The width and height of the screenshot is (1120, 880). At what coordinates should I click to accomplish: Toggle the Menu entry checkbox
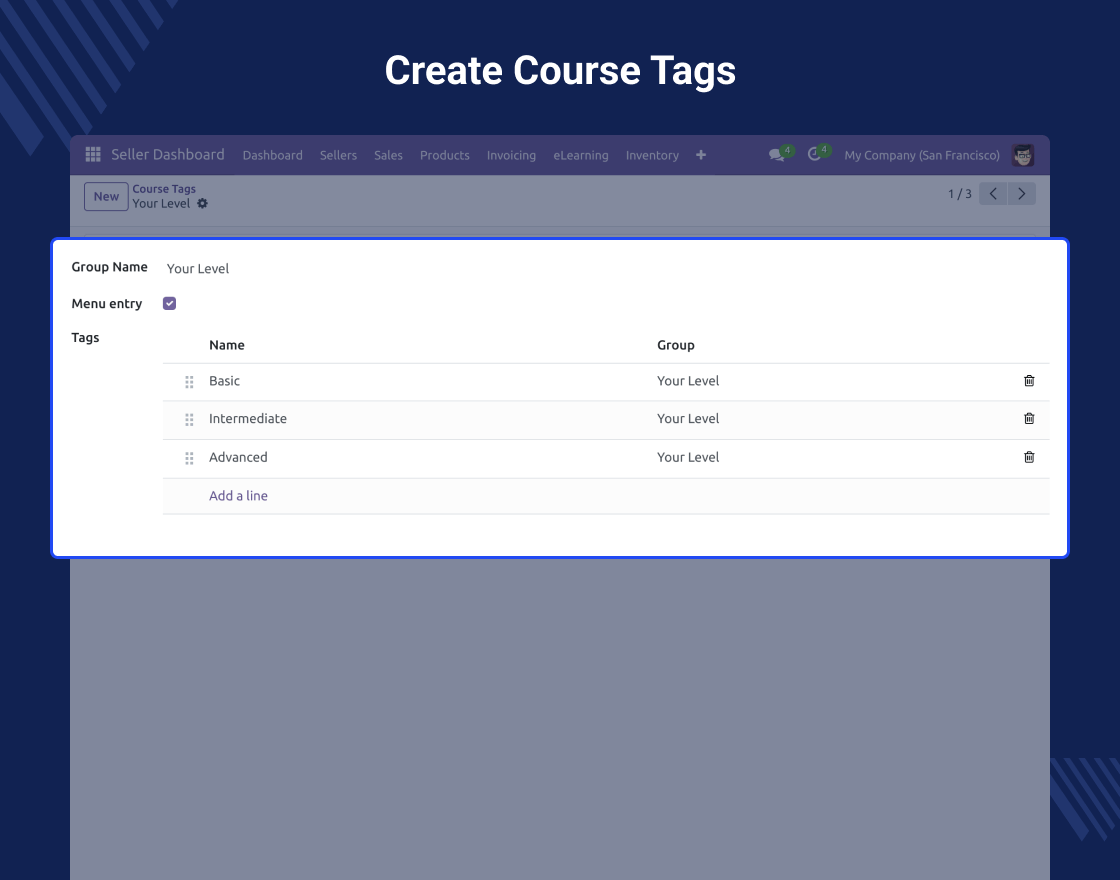point(169,304)
